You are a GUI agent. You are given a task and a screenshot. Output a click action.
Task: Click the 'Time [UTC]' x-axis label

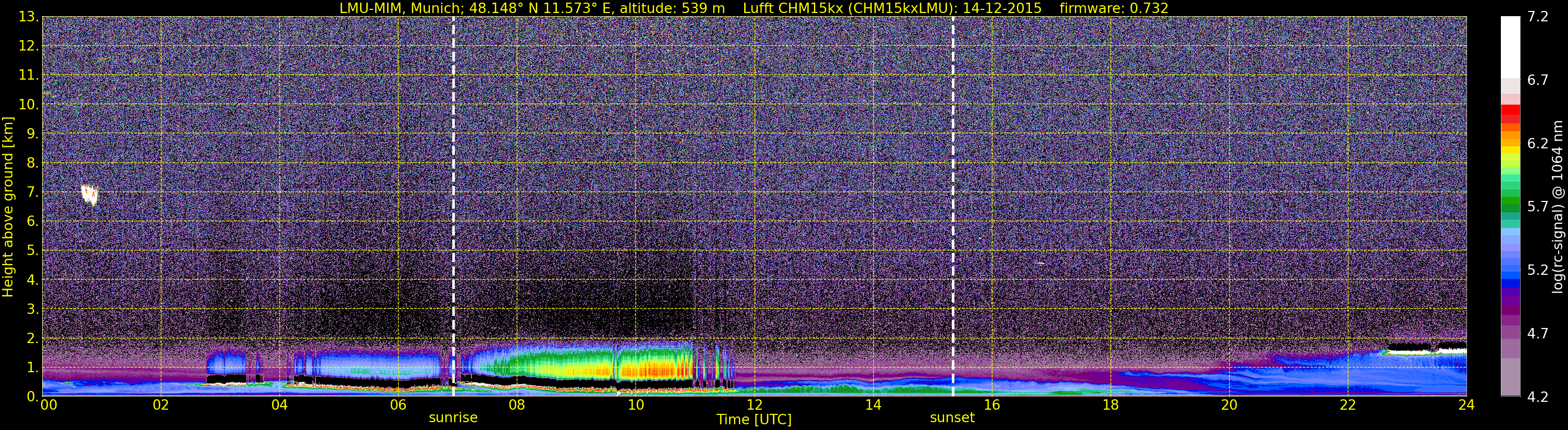pyautogui.click(x=754, y=420)
